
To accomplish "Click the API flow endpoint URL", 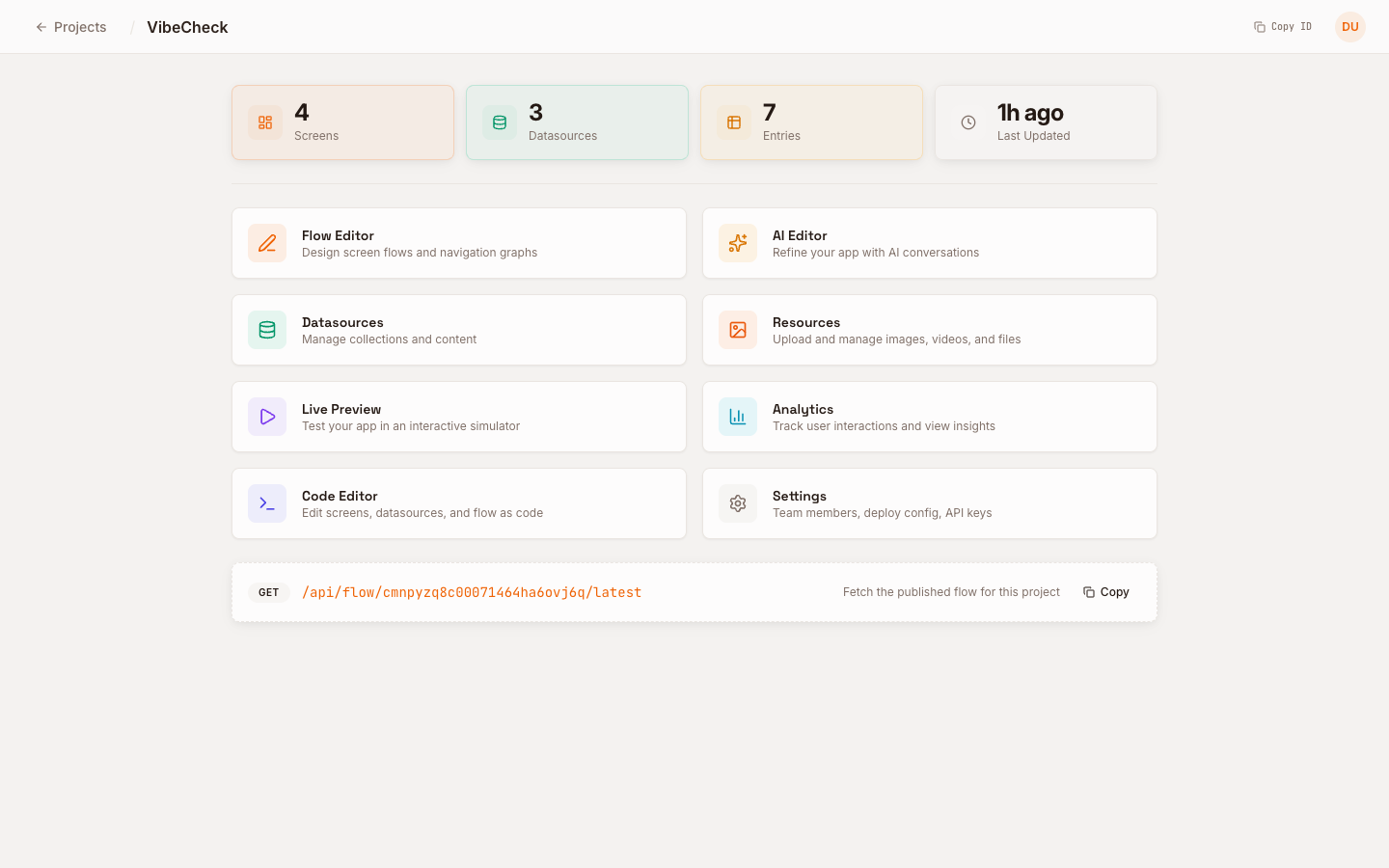I will click(x=472, y=591).
